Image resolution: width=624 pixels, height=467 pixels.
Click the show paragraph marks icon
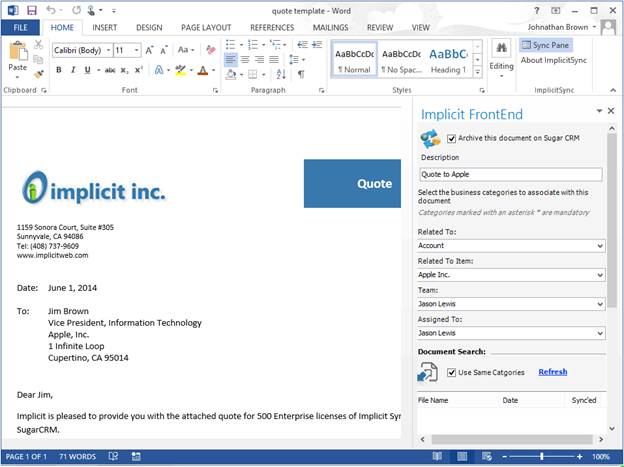301,74
